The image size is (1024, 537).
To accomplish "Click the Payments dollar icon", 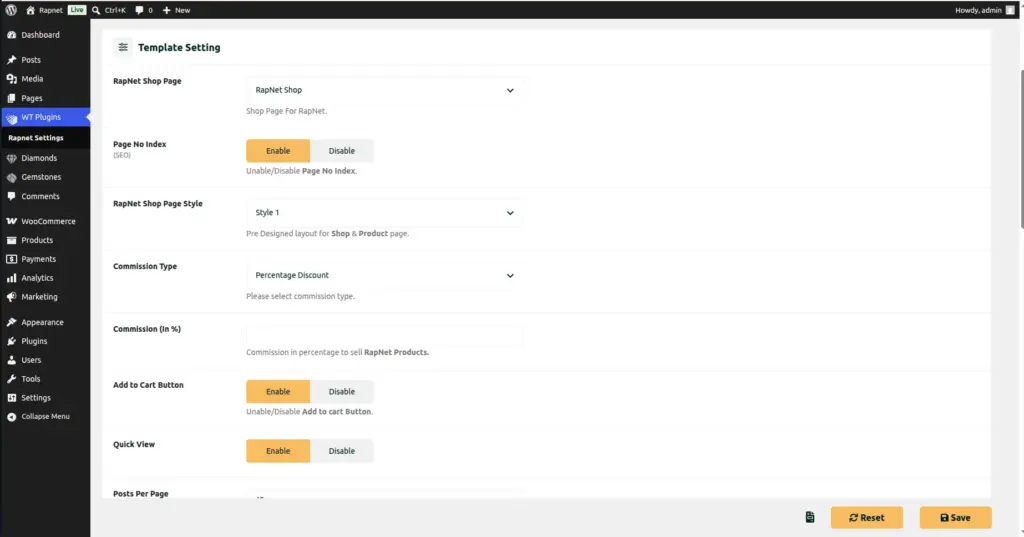I will pyautogui.click(x=11, y=259).
